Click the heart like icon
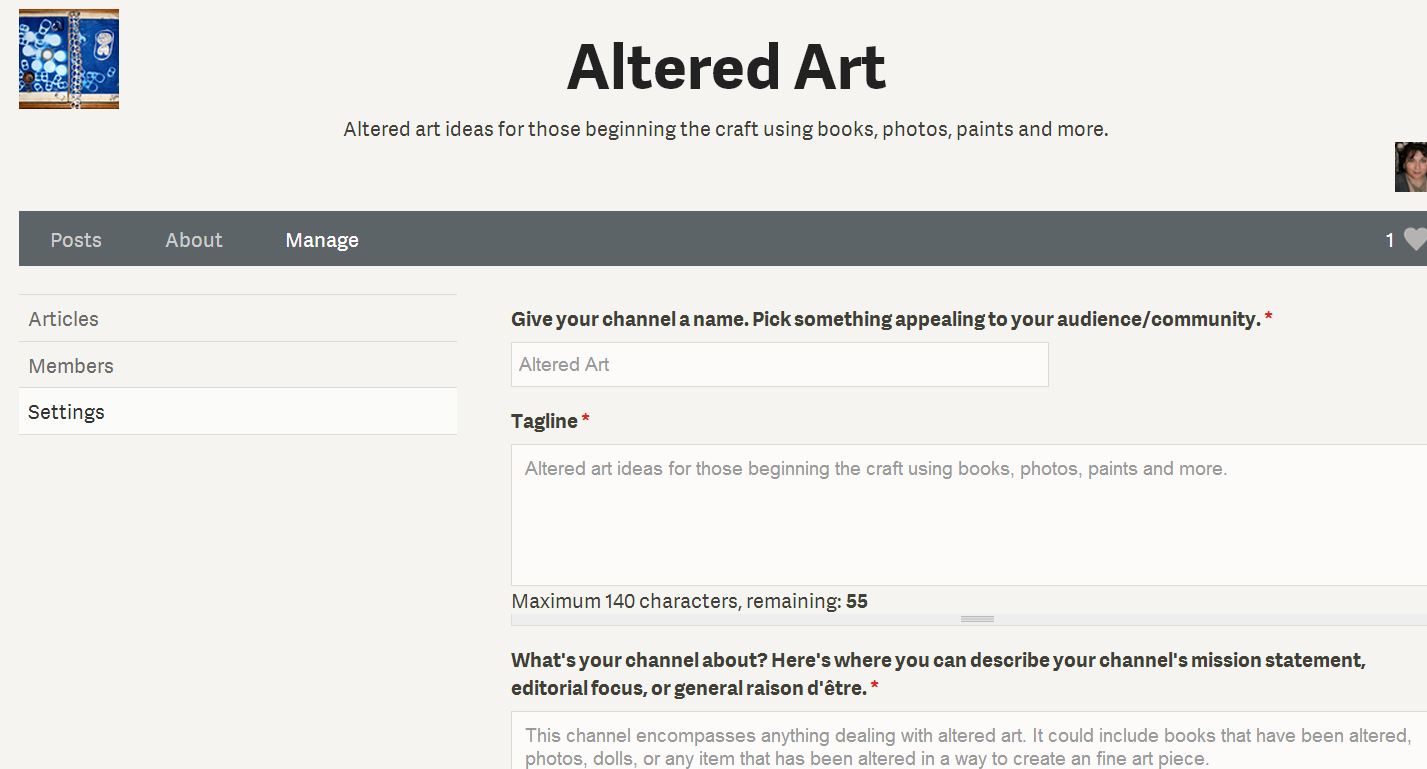Viewport: 1427px width, 769px height. pos(1414,240)
